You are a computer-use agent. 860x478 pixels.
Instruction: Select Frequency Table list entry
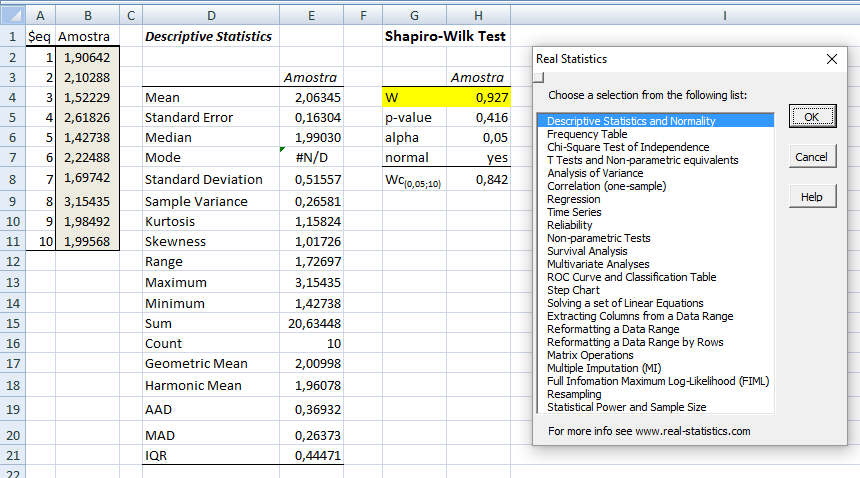(655, 134)
